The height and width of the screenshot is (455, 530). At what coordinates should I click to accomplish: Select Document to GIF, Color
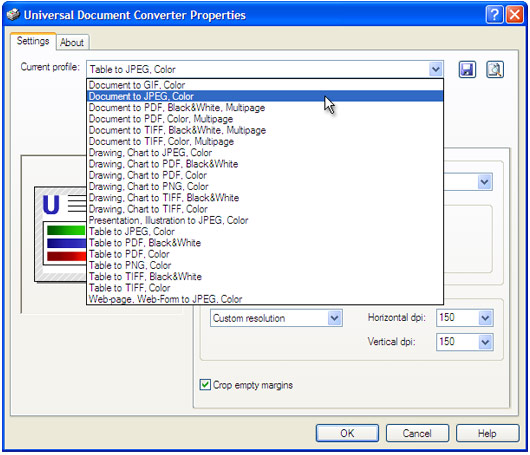point(265,85)
